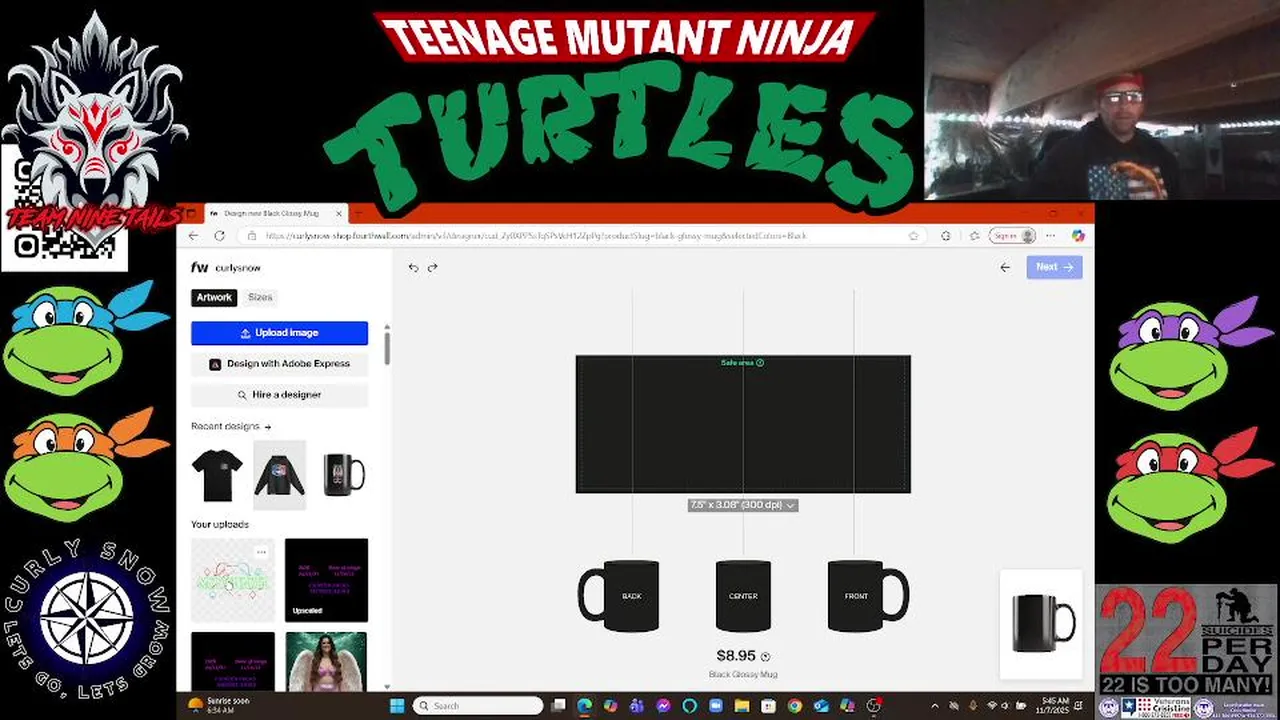
Task: Open the Edge settings and more menu
Action: 1050,236
